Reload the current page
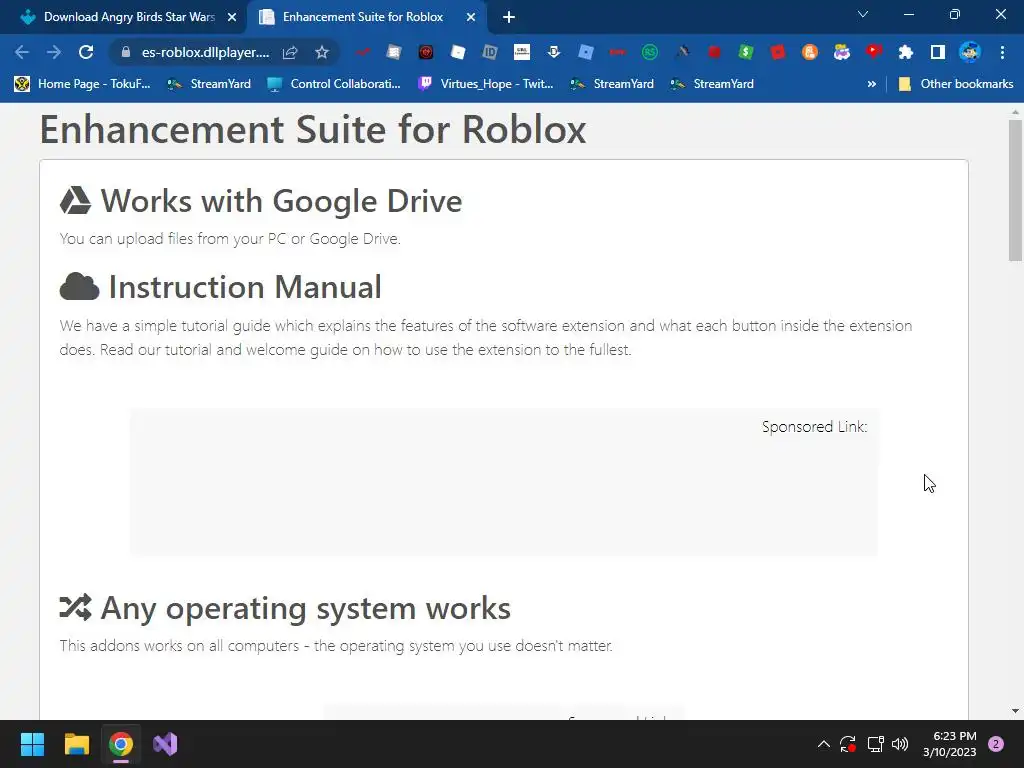This screenshot has height=768, width=1024. click(x=86, y=52)
